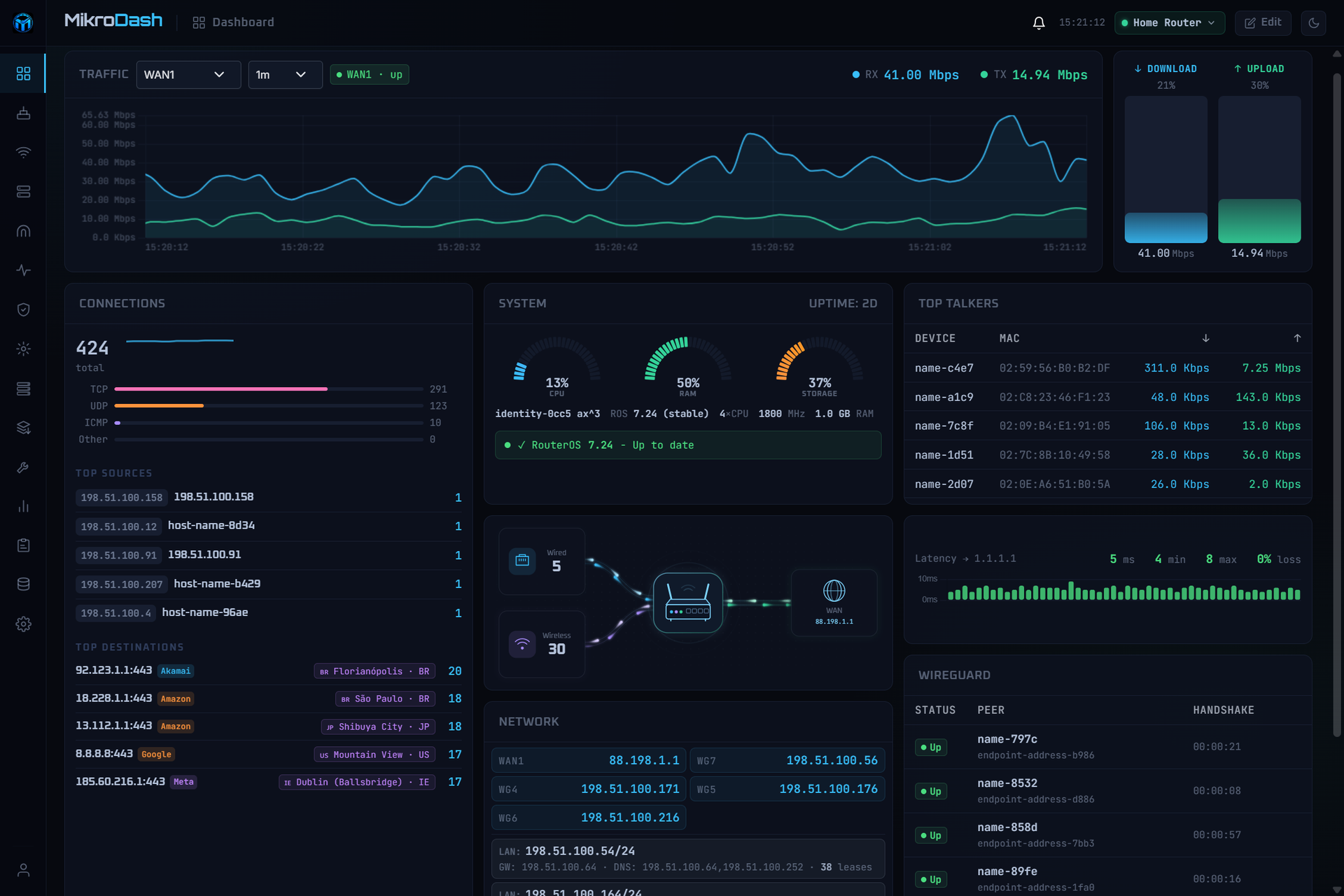Click the page vertical scrollbar
Viewport: 1344px width, 896px height.
1337,406
